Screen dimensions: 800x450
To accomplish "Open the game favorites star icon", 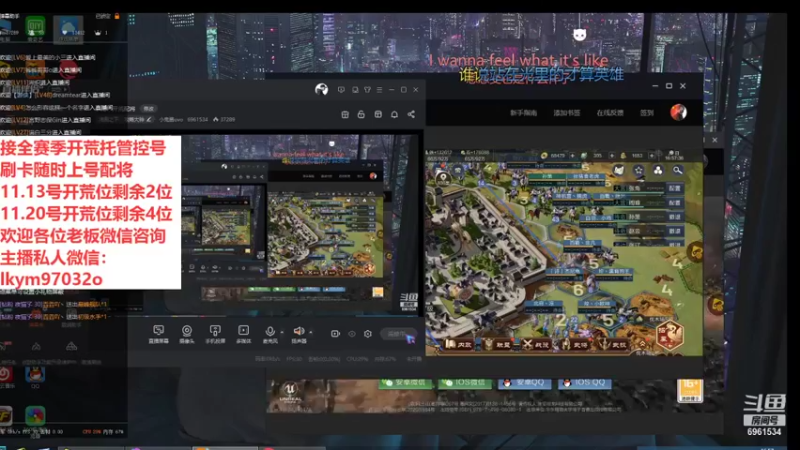I will 638,170.
